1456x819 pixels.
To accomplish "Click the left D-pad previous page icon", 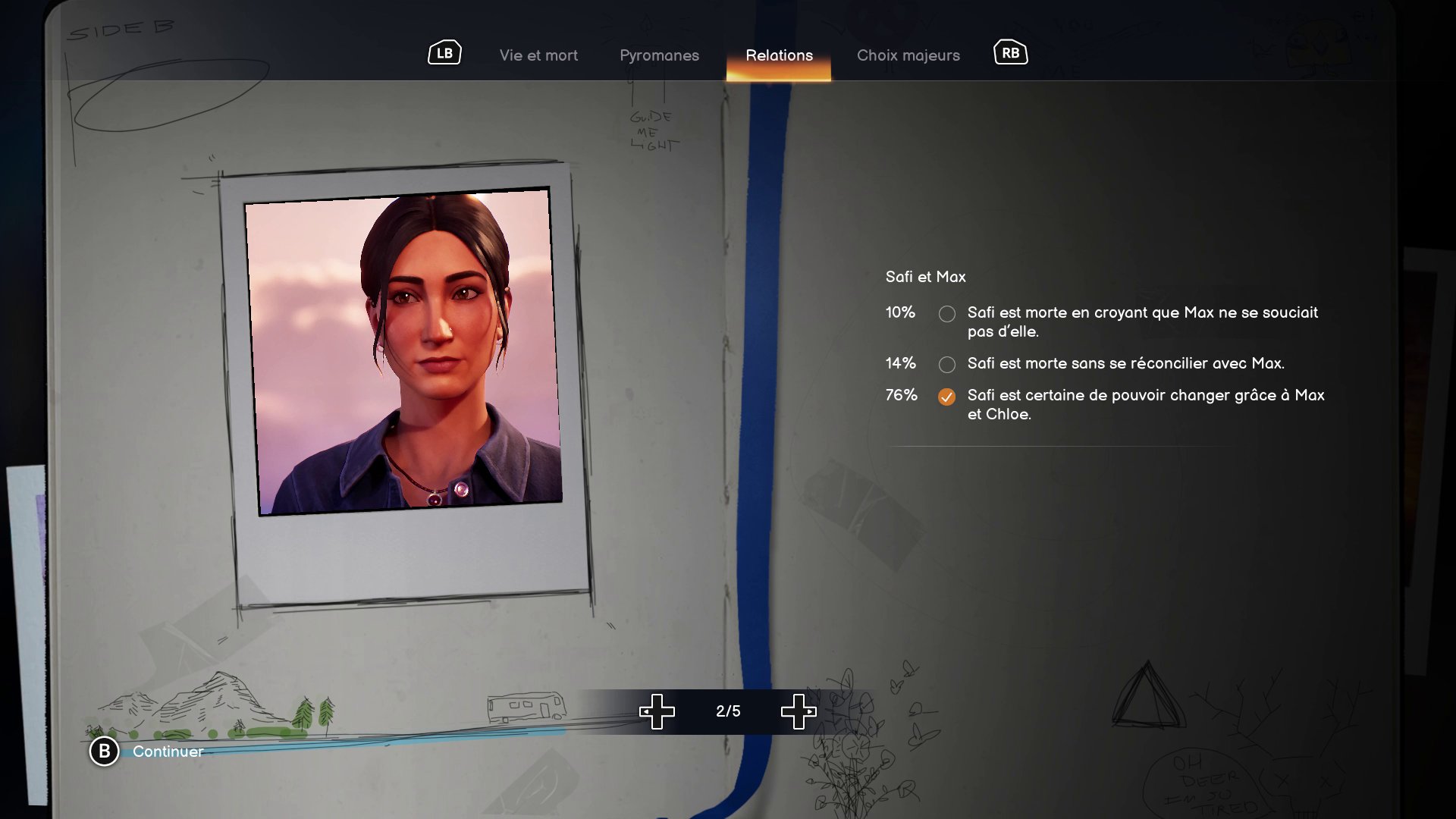I will tap(657, 711).
